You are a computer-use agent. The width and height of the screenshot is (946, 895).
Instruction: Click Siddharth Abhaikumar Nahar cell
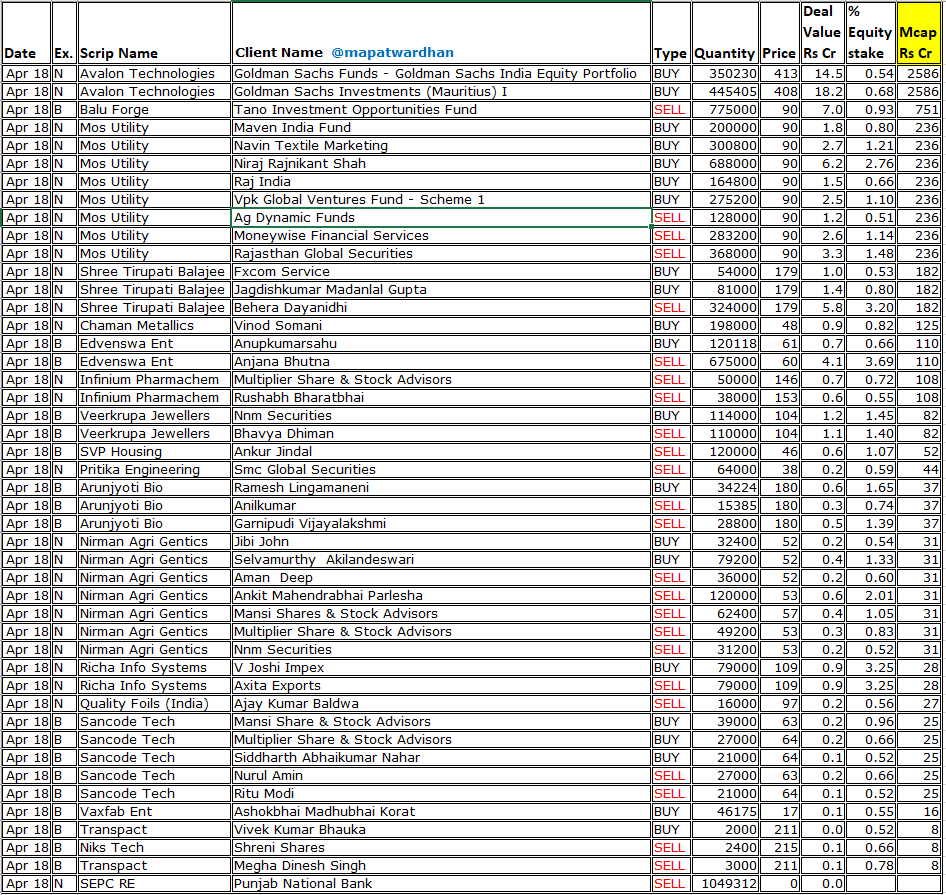point(441,757)
